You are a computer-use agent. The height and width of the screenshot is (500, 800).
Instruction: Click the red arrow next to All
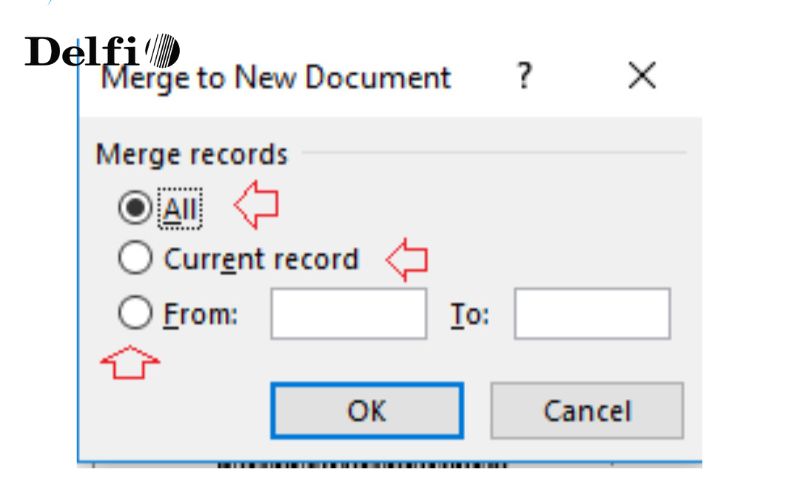[x=256, y=207]
